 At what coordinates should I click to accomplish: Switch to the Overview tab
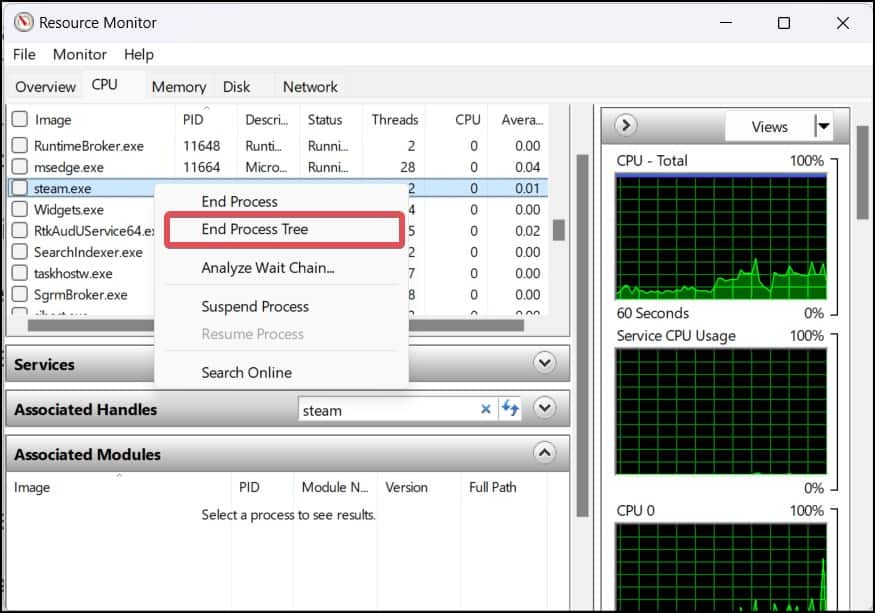click(x=45, y=87)
